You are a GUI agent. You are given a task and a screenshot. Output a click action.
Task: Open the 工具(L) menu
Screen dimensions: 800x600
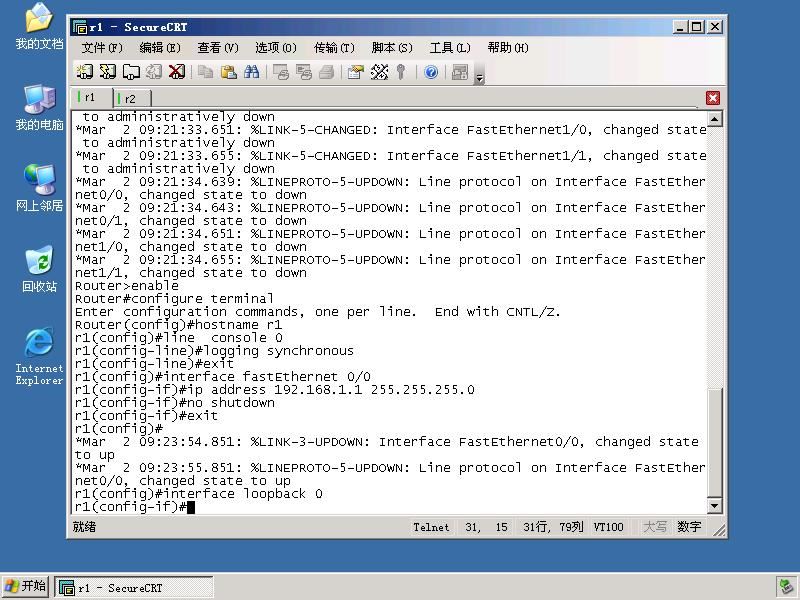point(449,48)
